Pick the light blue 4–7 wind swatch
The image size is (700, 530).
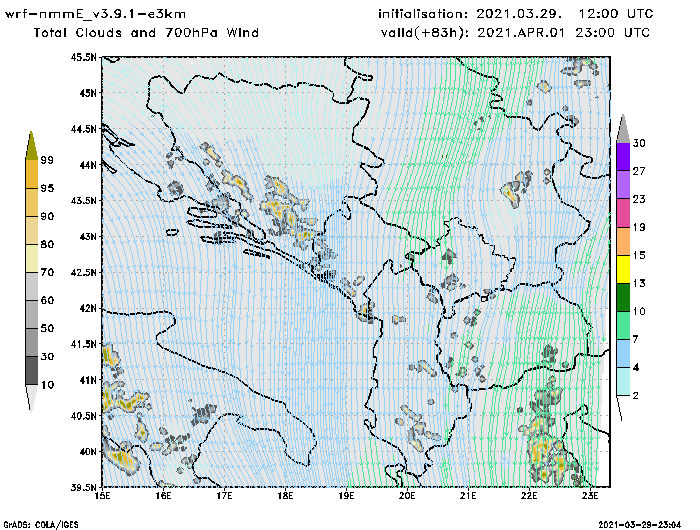point(623,354)
